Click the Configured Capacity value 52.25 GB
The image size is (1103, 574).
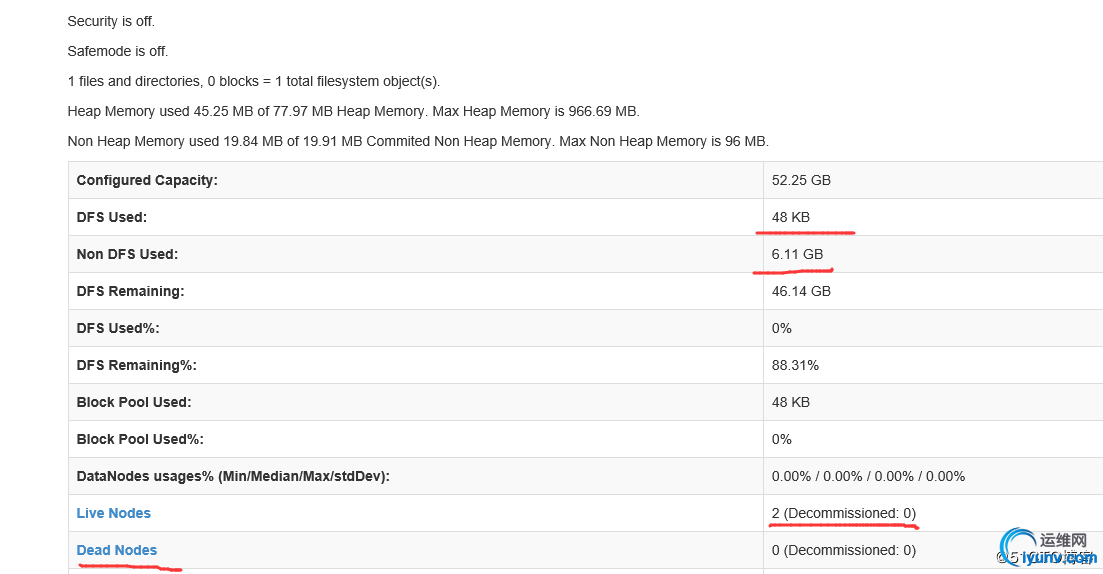point(801,181)
